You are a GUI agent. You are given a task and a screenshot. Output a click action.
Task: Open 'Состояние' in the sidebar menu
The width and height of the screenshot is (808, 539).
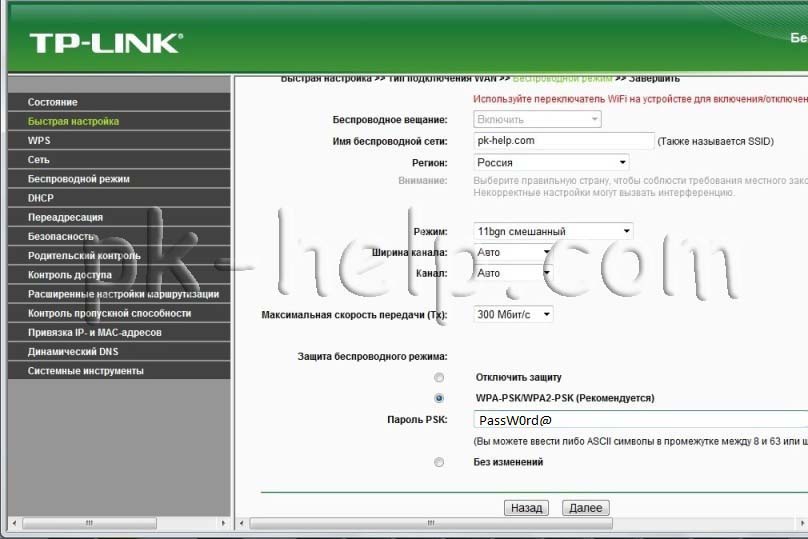53,102
